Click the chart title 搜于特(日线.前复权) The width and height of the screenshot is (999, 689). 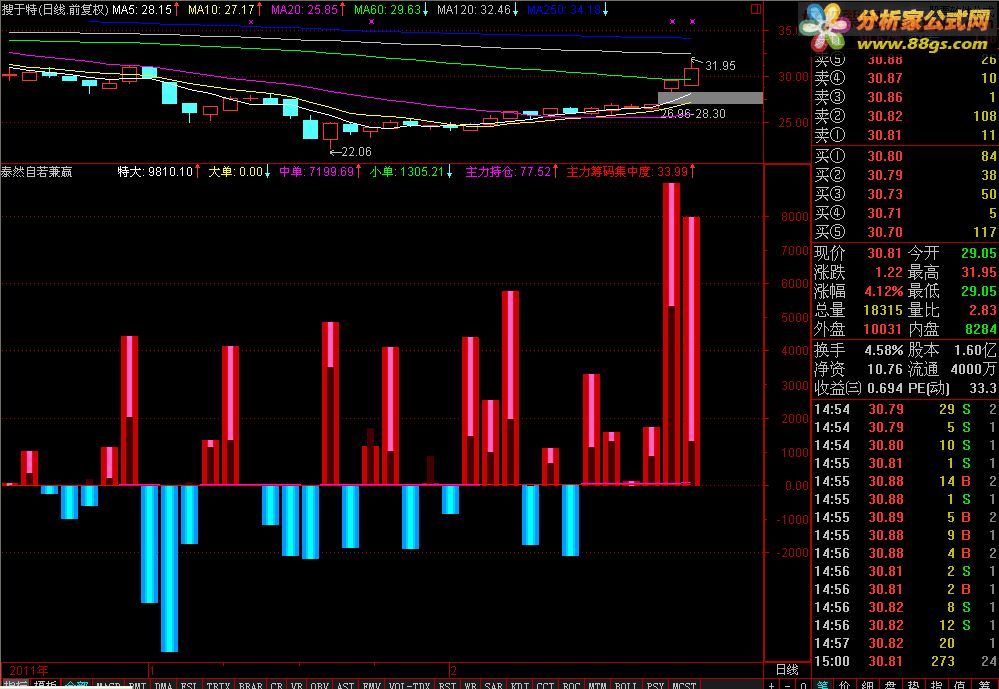pos(55,10)
